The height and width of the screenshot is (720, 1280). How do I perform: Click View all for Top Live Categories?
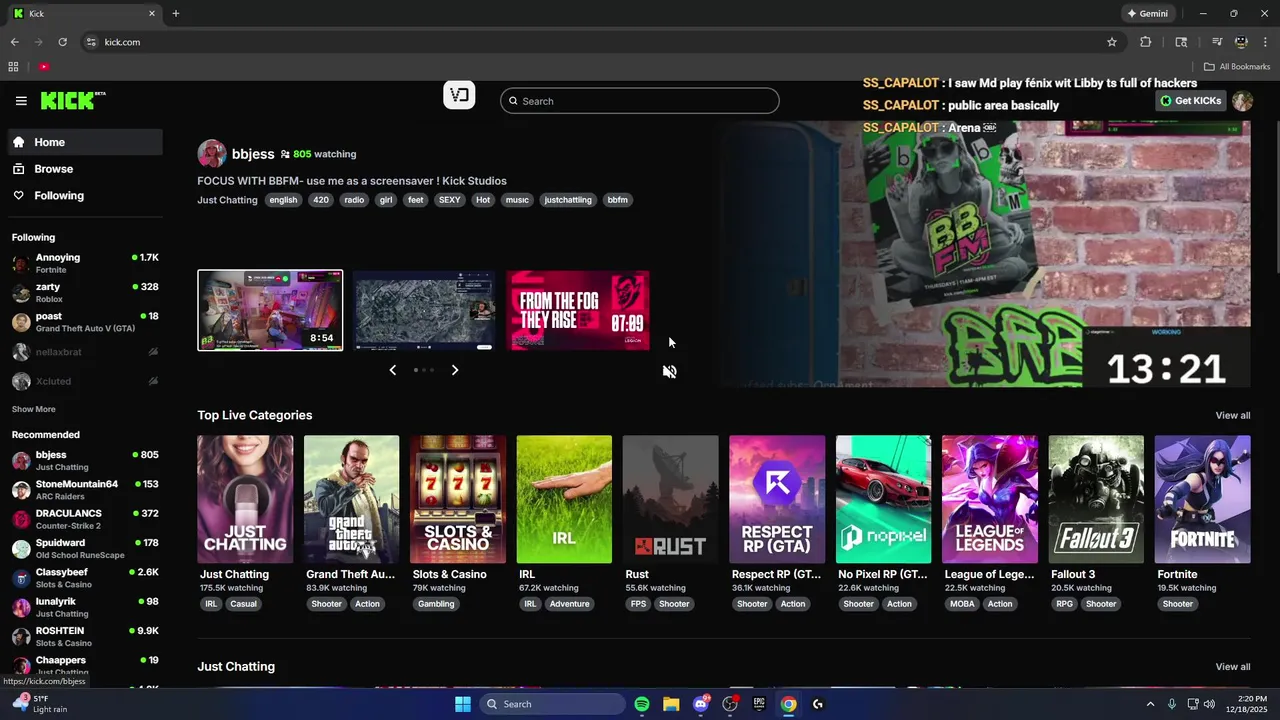point(1232,415)
